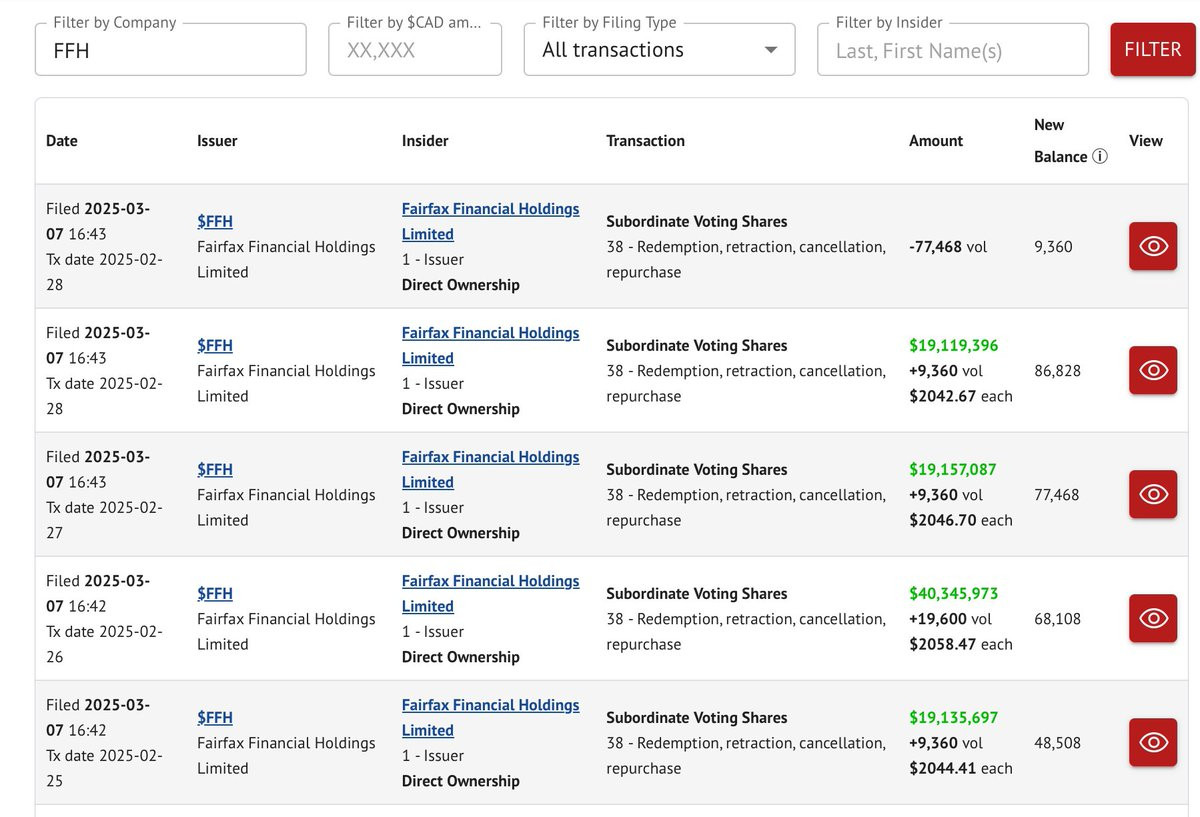
Task: View the Feb 28 -77,468 vol transaction
Action: pyautogui.click(x=1153, y=246)
